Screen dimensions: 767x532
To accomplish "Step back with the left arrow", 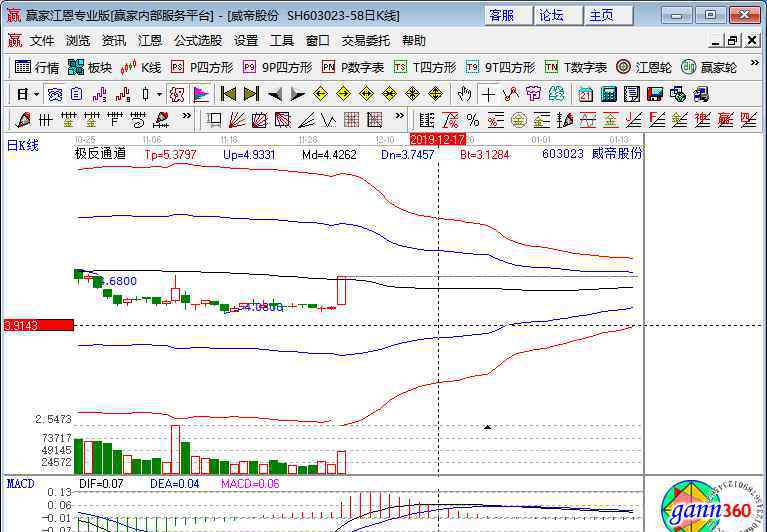I will pos(275,94).
